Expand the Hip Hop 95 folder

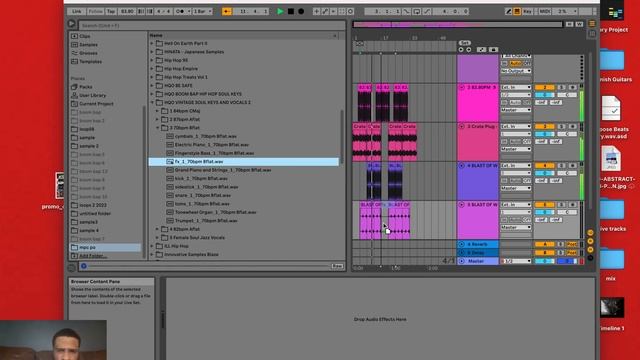coord(152,60)
